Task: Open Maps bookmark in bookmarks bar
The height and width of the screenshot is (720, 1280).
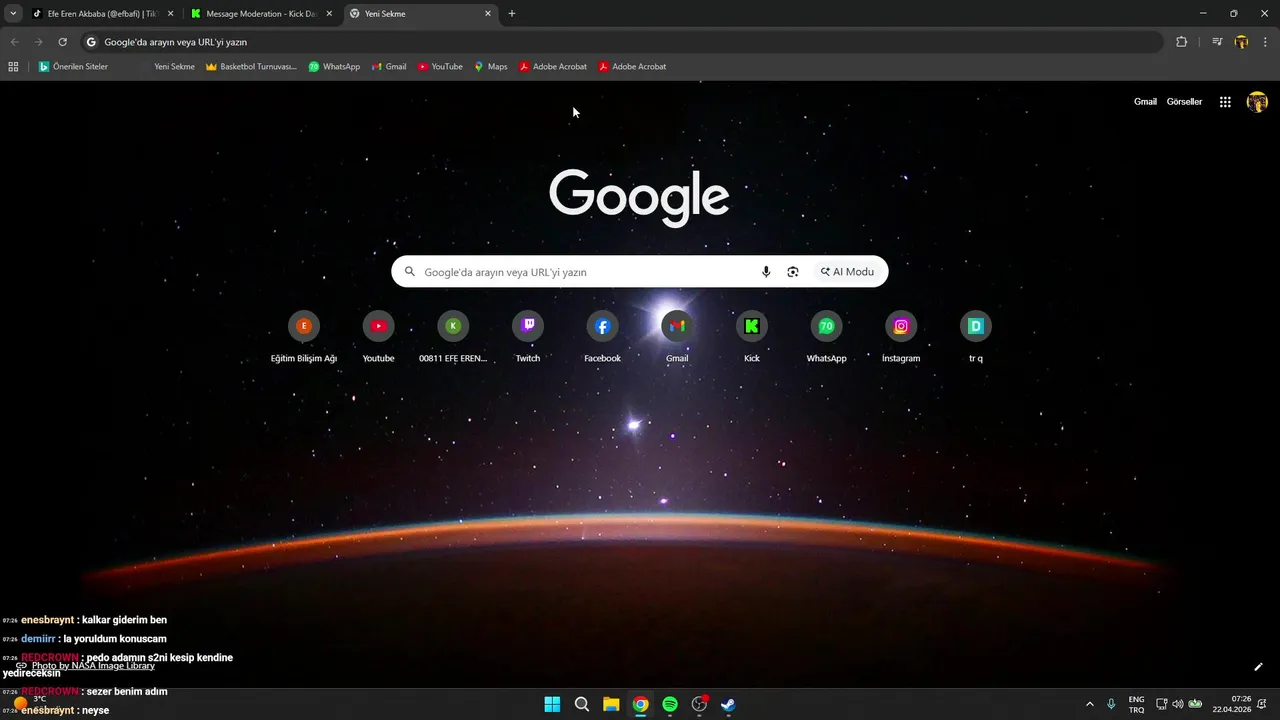Action: [x=490, y=67]
